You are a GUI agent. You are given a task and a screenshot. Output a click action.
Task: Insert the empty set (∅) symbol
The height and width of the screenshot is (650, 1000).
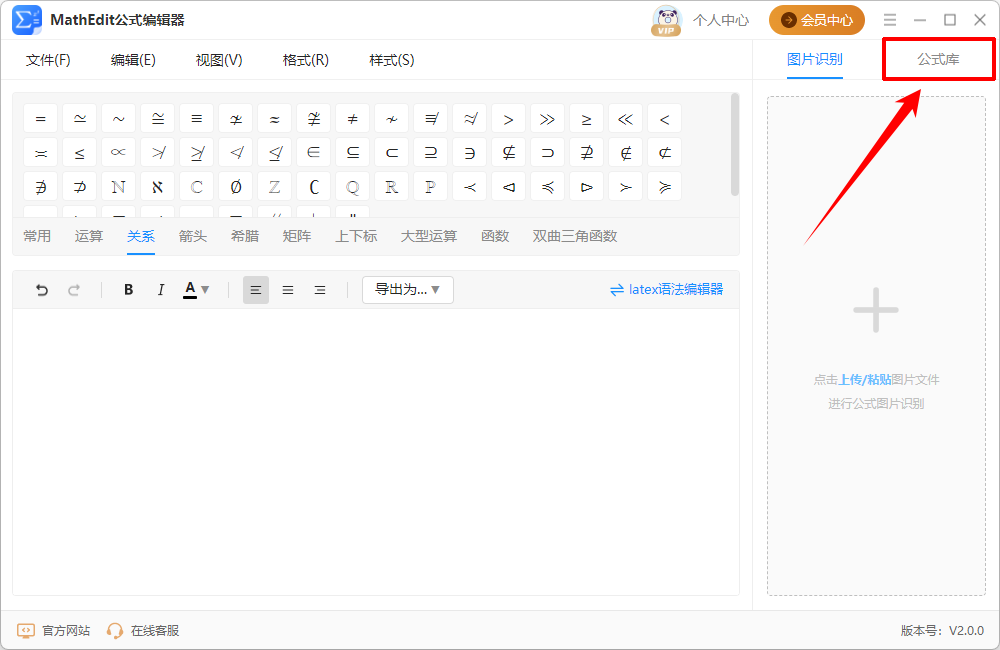coord(235,187)
